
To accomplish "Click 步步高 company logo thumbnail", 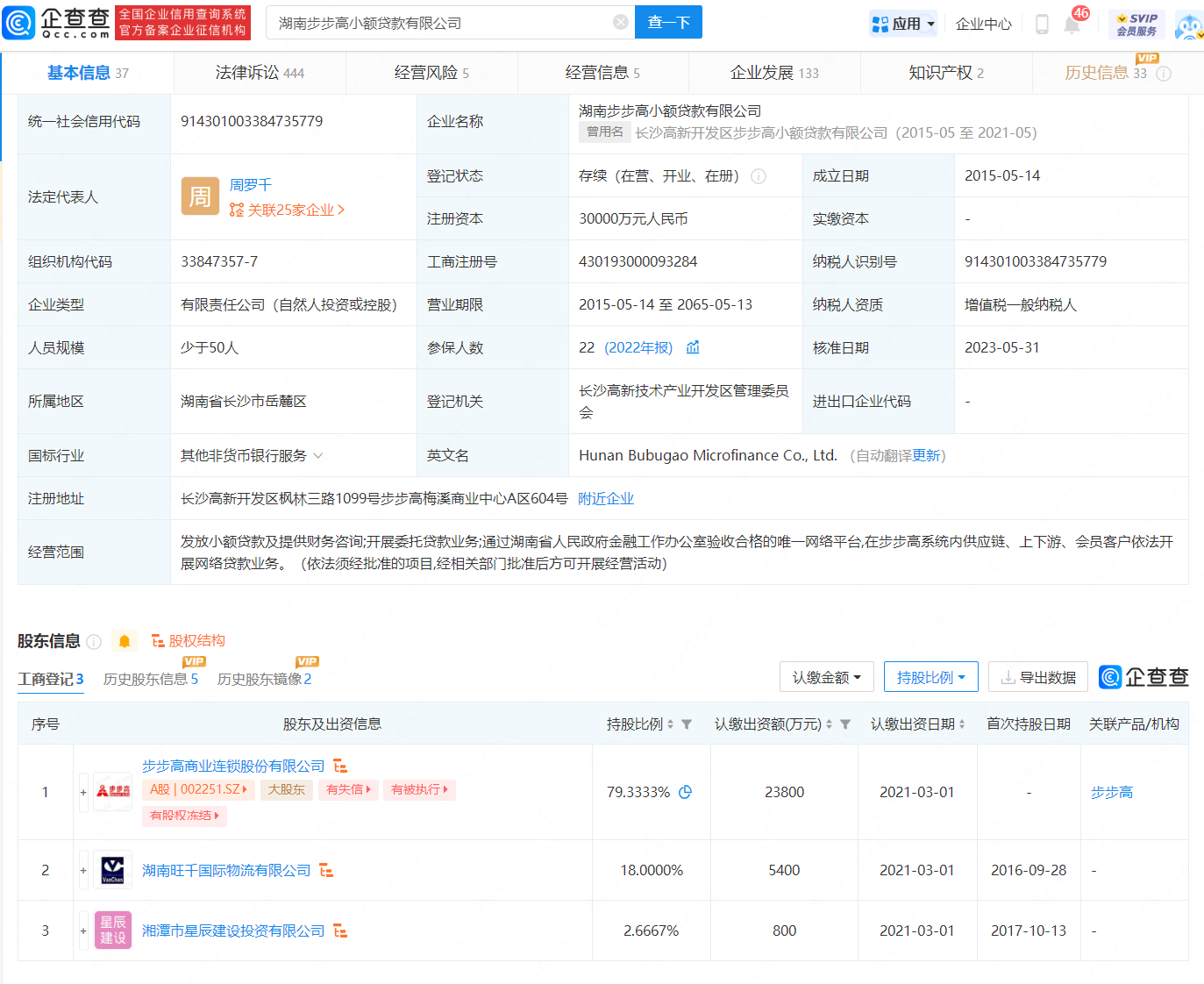I will [x=113, y=792].
